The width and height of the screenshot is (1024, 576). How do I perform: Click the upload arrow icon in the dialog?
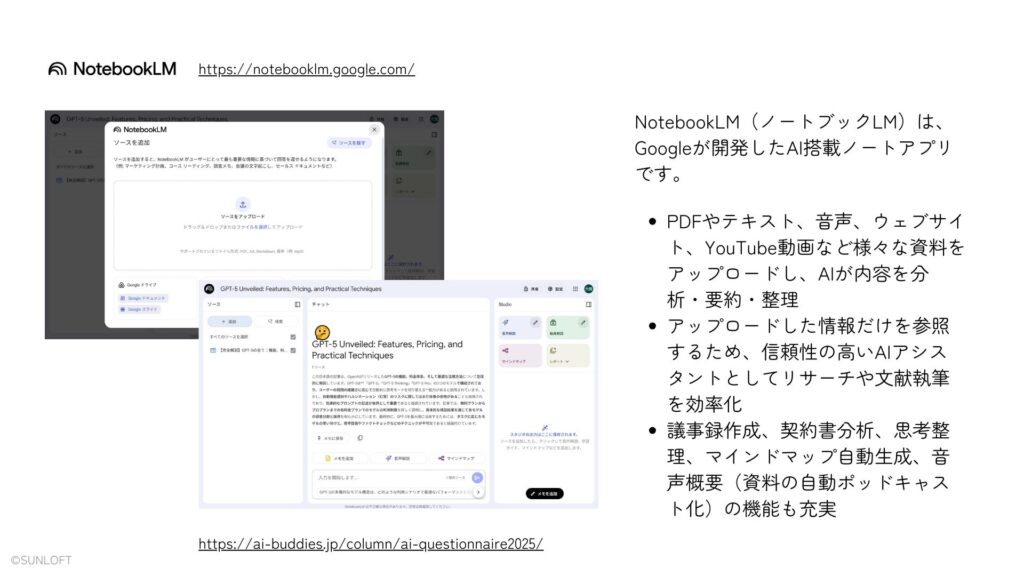[243, 203]
